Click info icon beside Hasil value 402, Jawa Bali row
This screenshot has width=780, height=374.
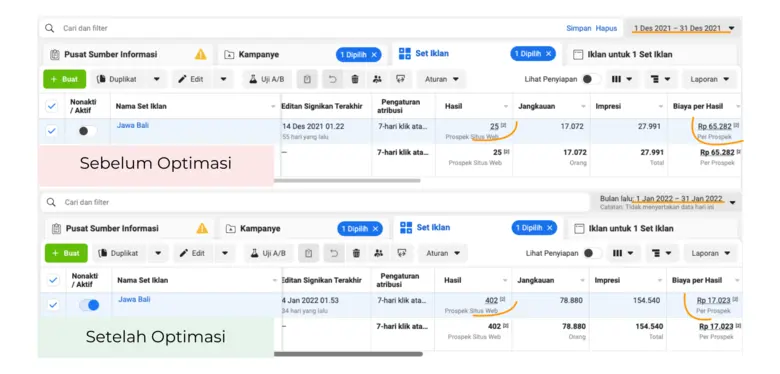[x=502, y=300]
